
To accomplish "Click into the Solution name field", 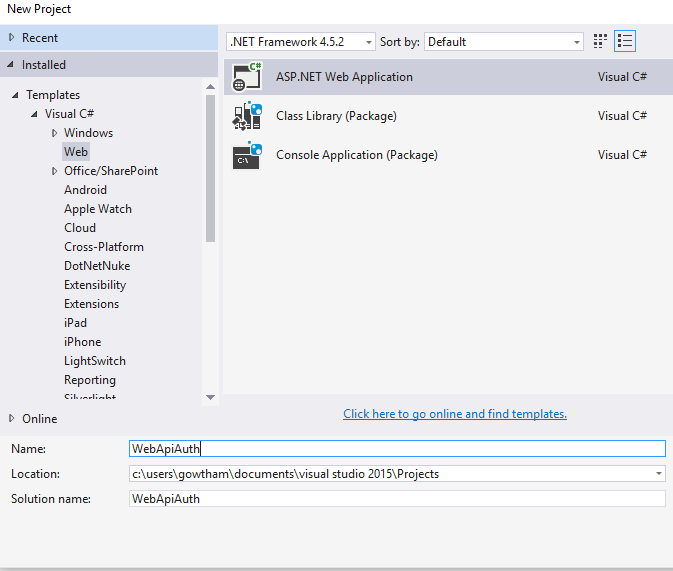I will click(397, 499).
